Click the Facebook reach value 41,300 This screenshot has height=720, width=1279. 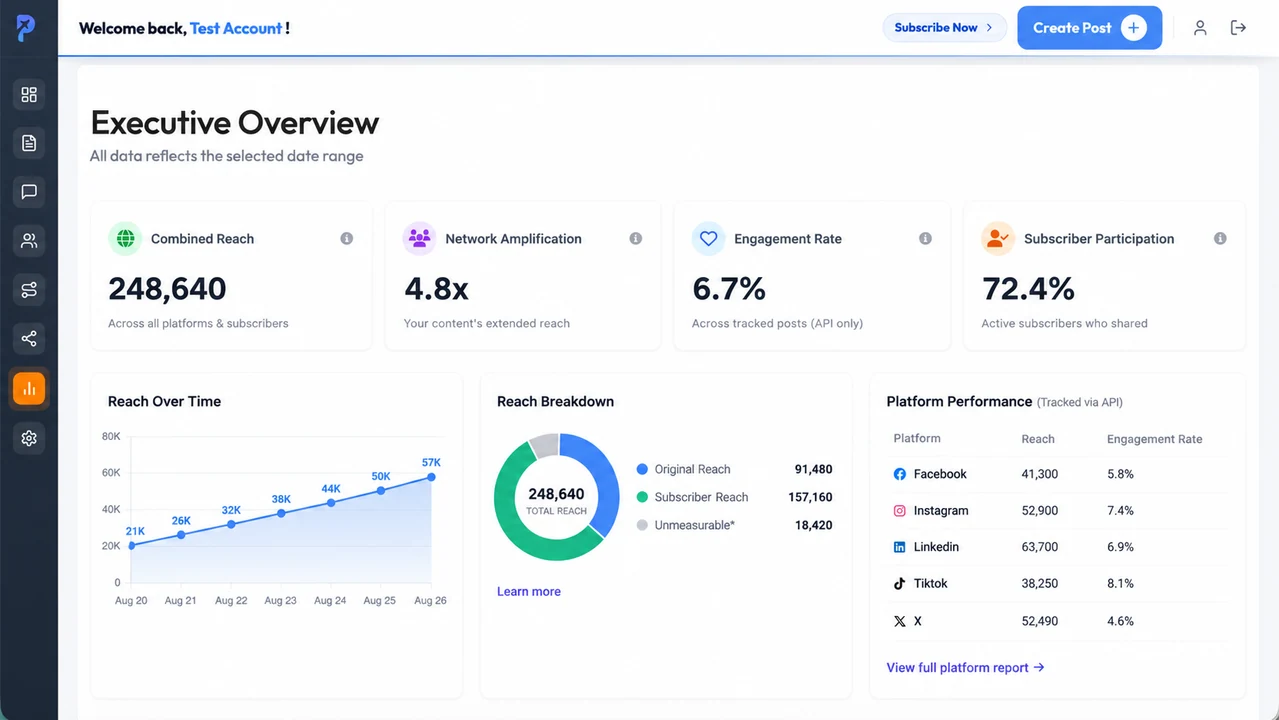click(x=1040, y=474)
